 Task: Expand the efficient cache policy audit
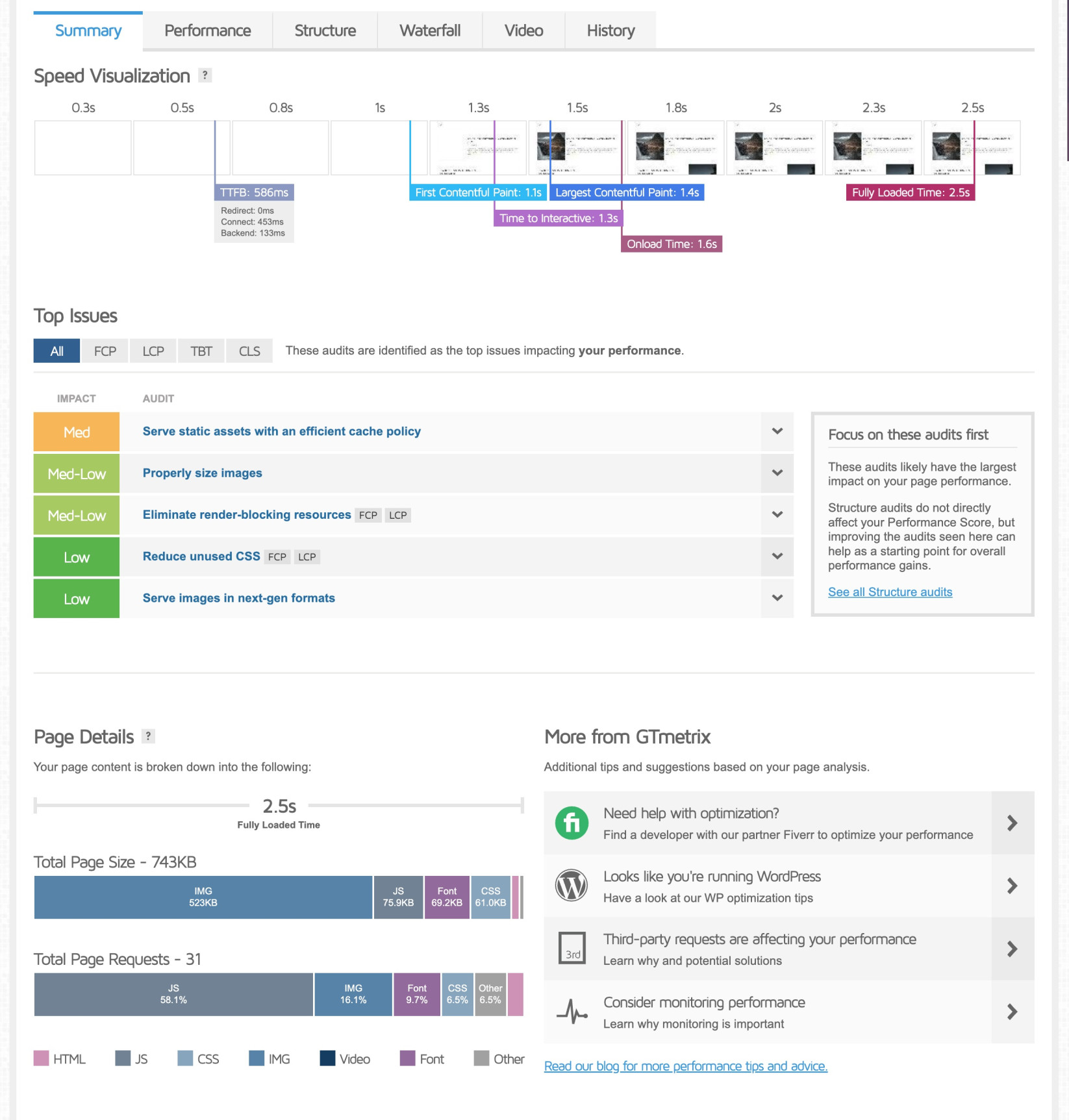777,431
